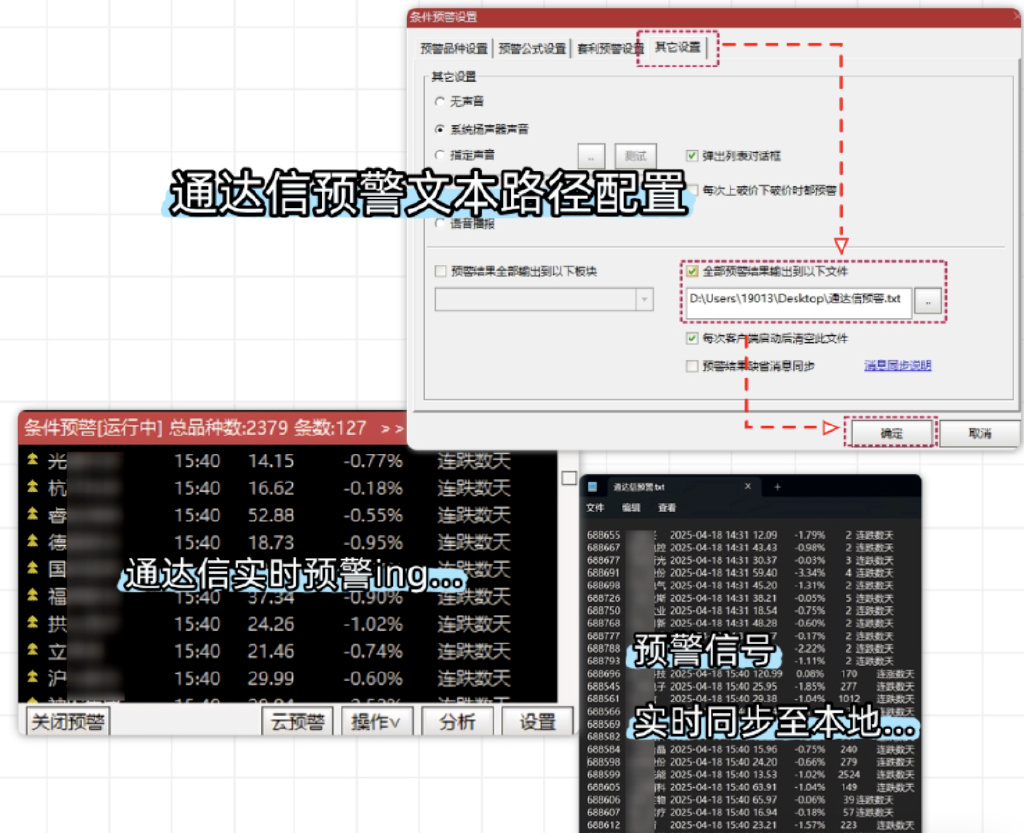This screenshot has height=833, width=1024.
Task: Expand alert window with >> arrows
Action: (x=392, y=429)
